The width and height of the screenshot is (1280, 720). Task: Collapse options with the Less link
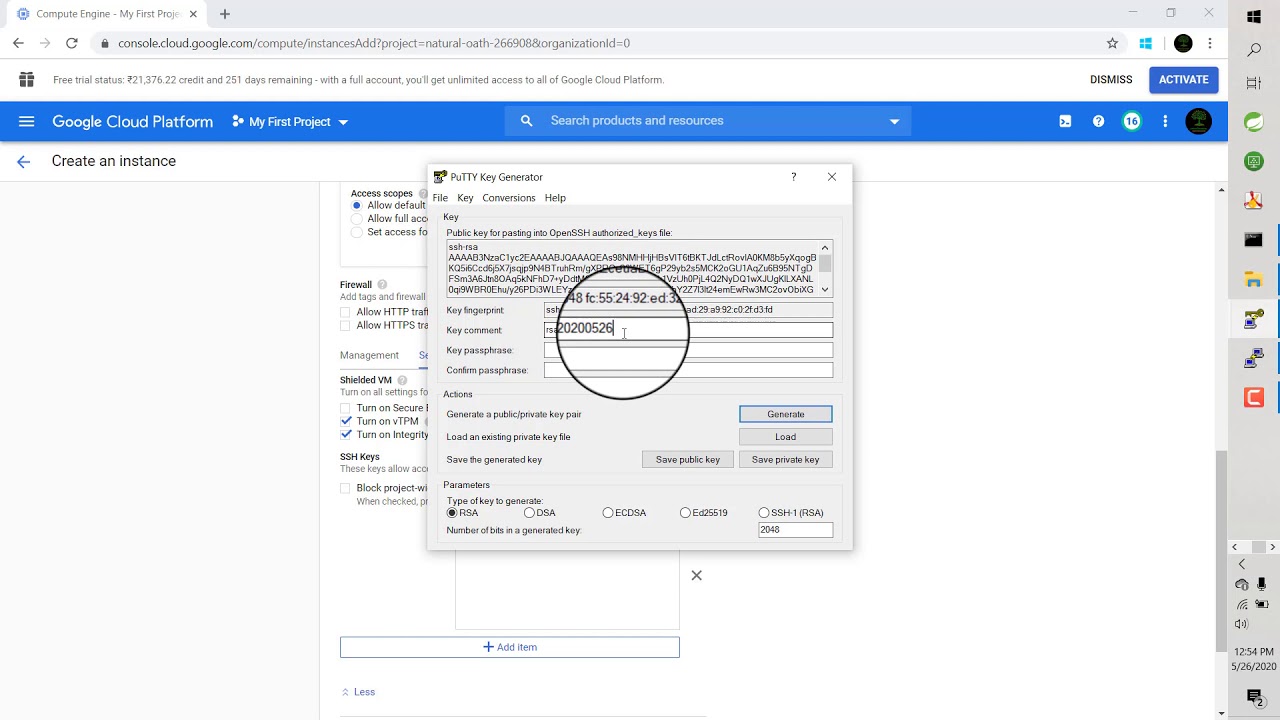click(358, 692)
